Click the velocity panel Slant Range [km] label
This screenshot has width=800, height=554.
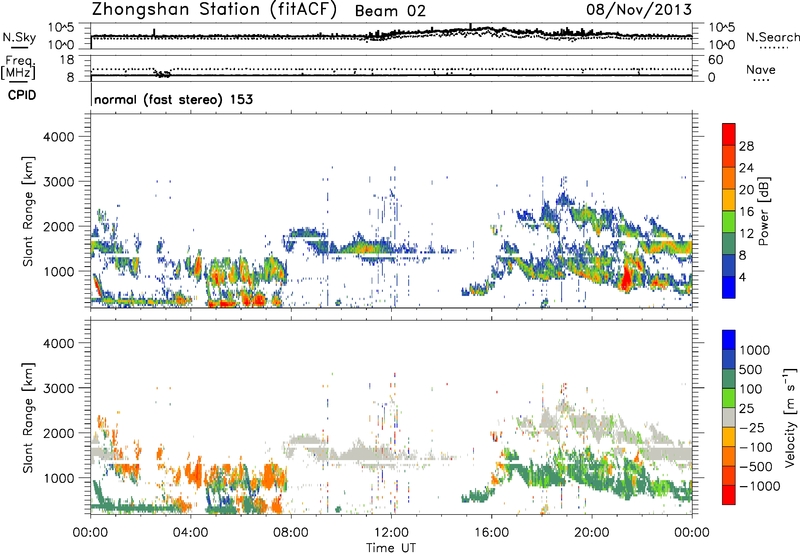coord(28,418)
